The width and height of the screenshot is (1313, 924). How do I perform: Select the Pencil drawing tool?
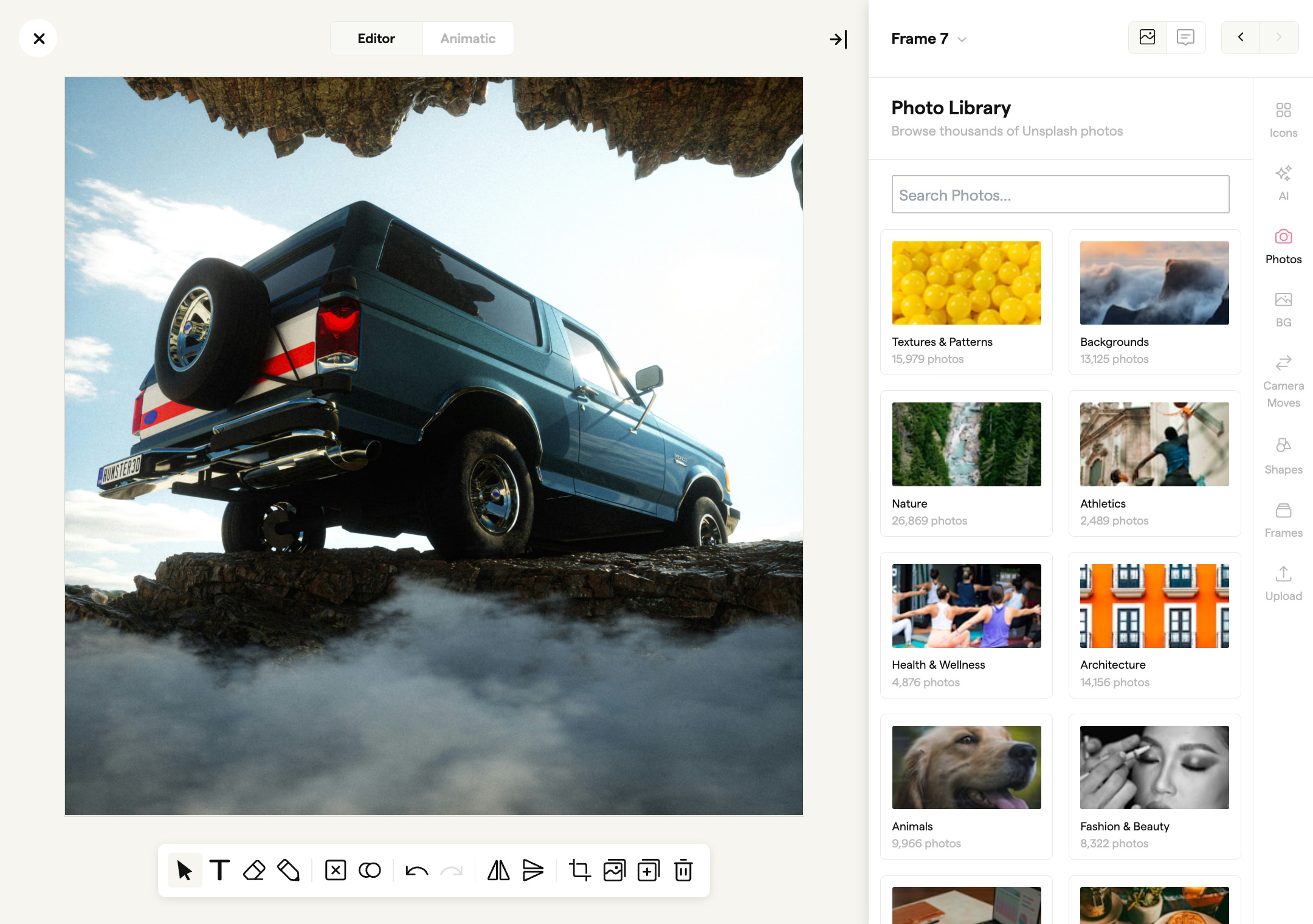click(x=289, y=870)
